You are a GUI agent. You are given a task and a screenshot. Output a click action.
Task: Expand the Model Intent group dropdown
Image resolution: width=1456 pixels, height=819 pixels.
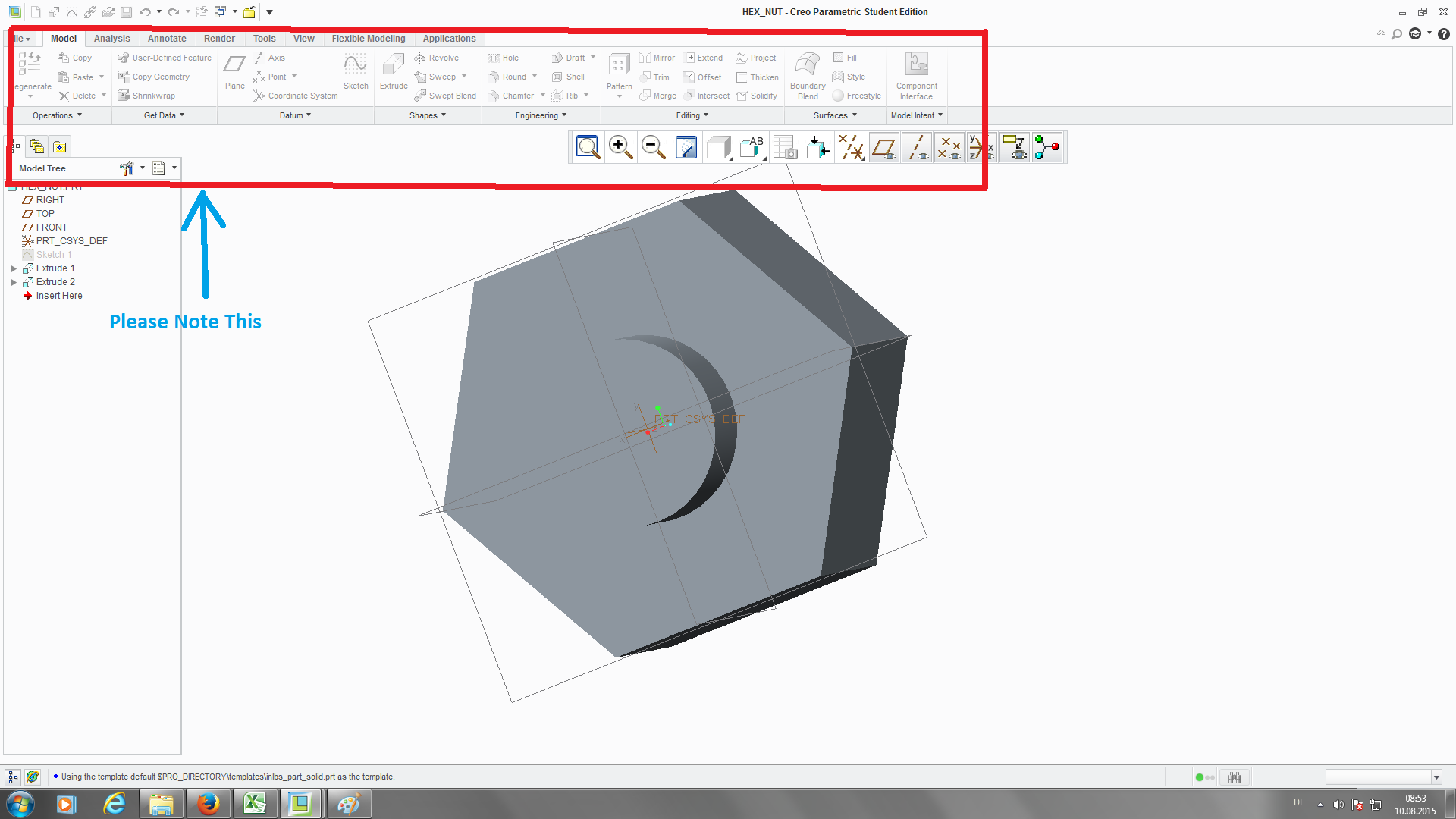point(917,115)
